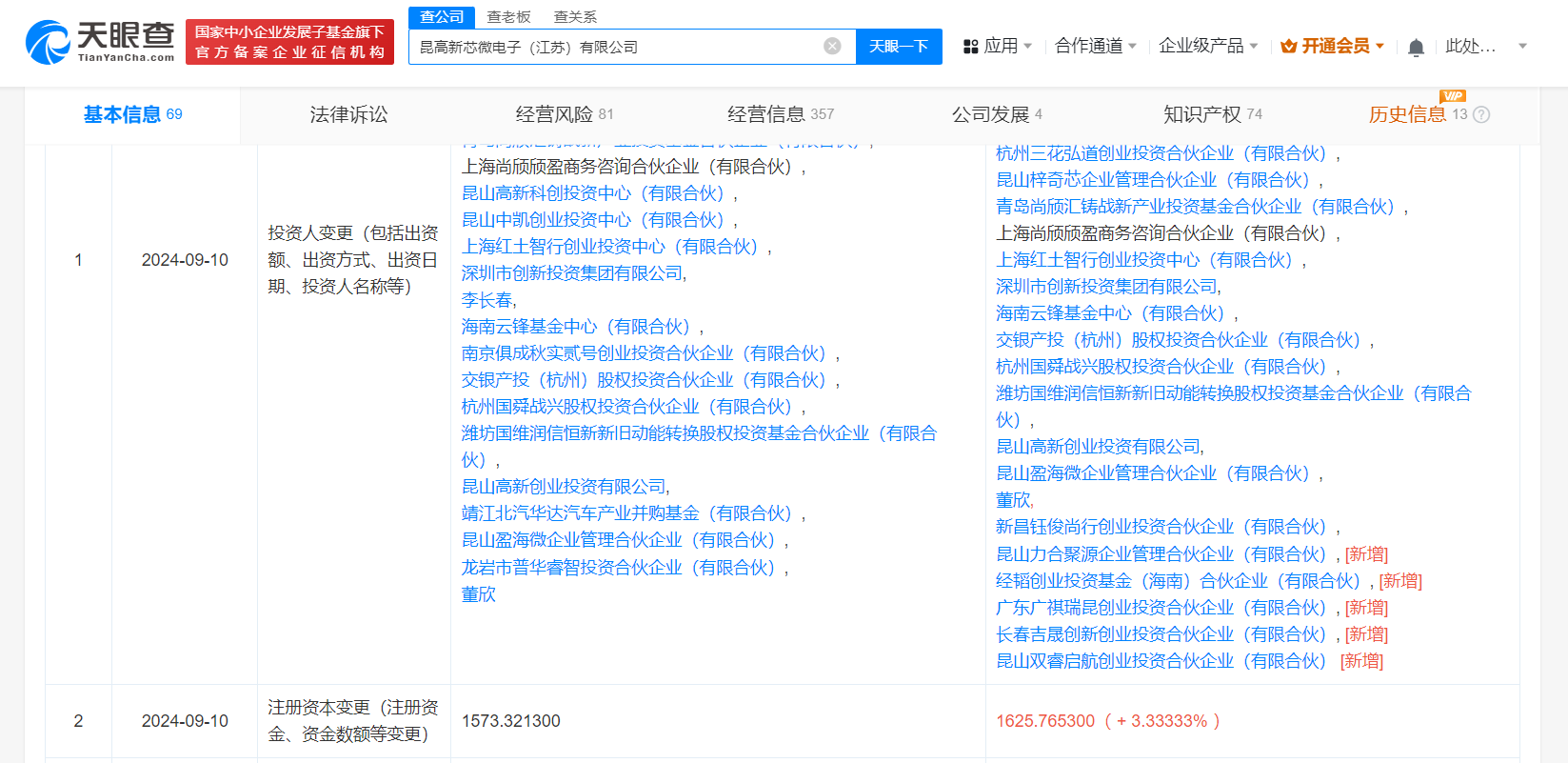
Task: Click the 2024-09-10 date in row 1
Action: point(185,260)
